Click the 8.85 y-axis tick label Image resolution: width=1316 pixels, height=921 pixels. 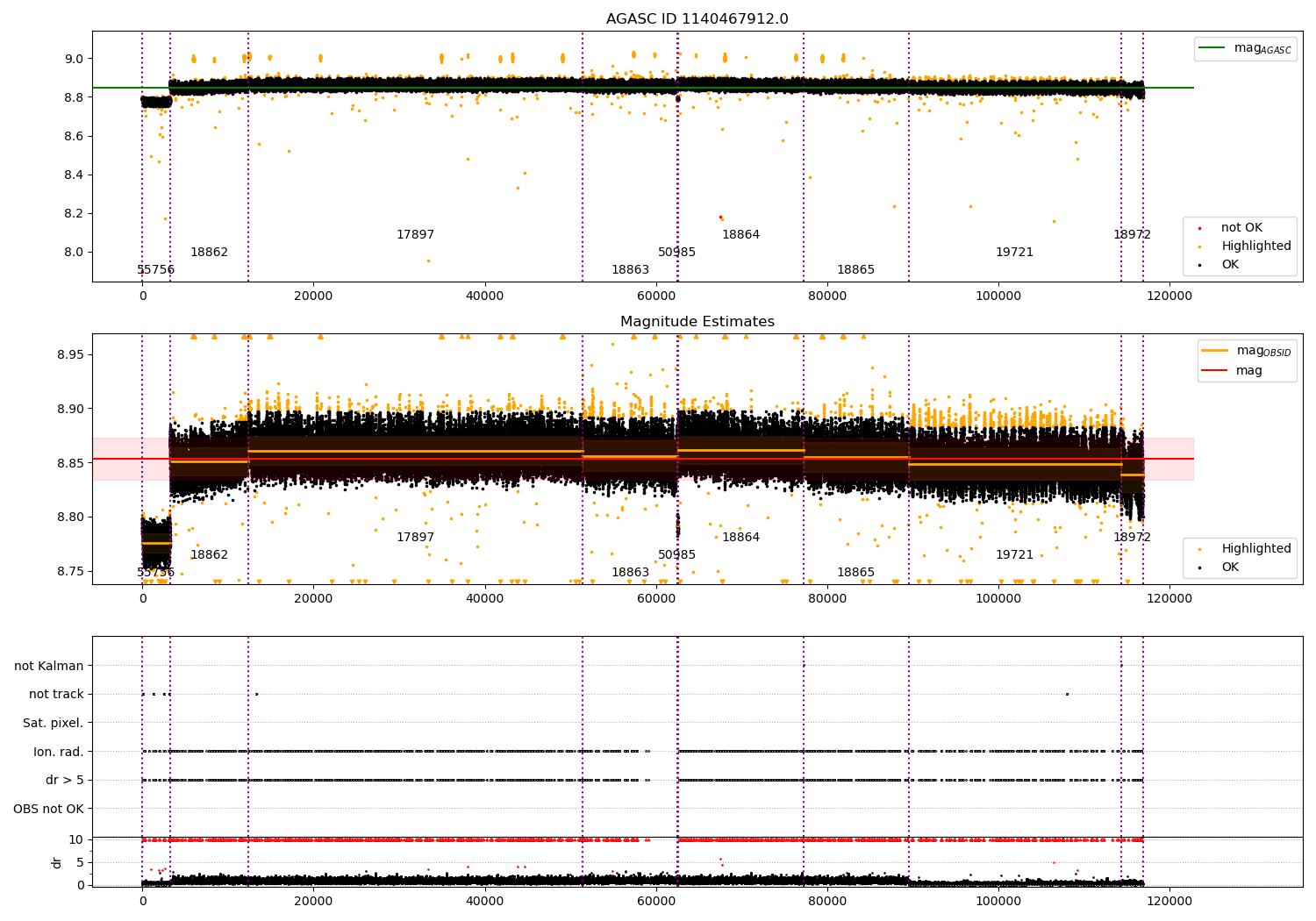pos(70,463)
